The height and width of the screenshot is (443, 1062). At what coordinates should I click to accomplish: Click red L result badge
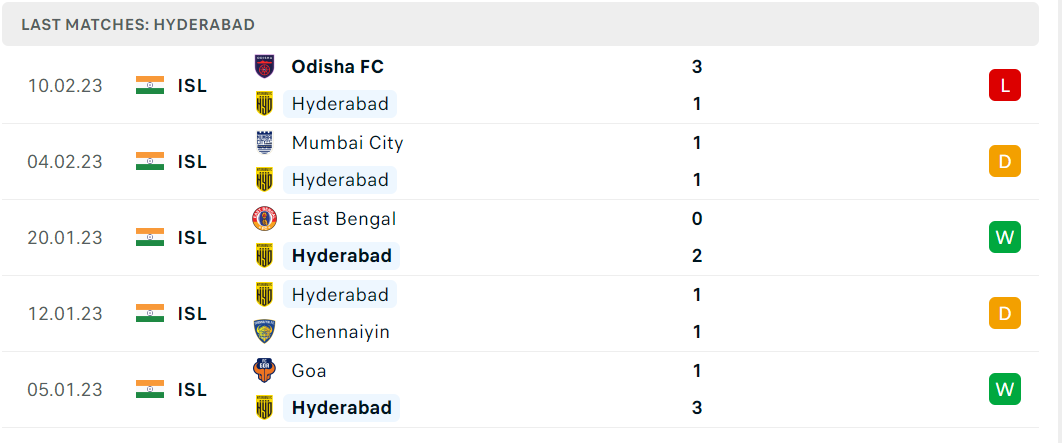tap(1004, 85)
